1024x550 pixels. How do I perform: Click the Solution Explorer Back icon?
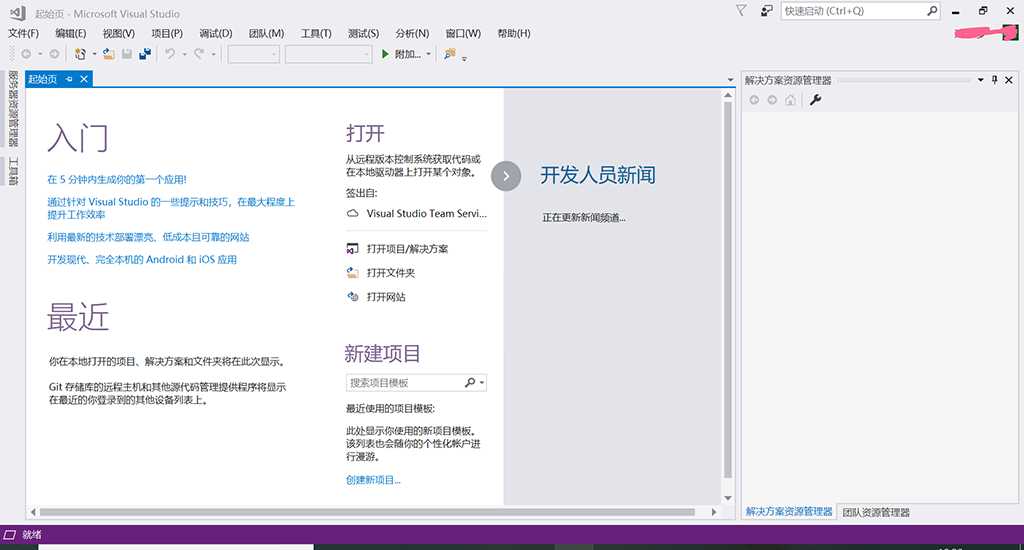click(x=754, y=100)
